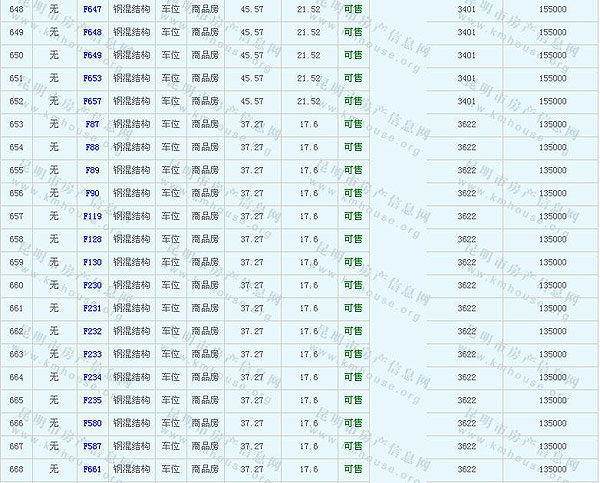Open unit F90 details
This screenshot has height=483, width=600.
92,193
